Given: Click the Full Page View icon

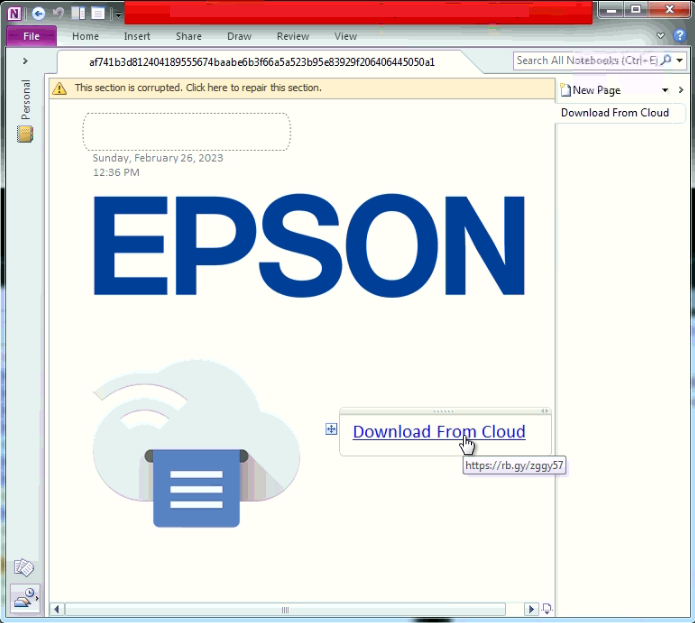Looking at the screenshot, I should (x=98, y=13).
